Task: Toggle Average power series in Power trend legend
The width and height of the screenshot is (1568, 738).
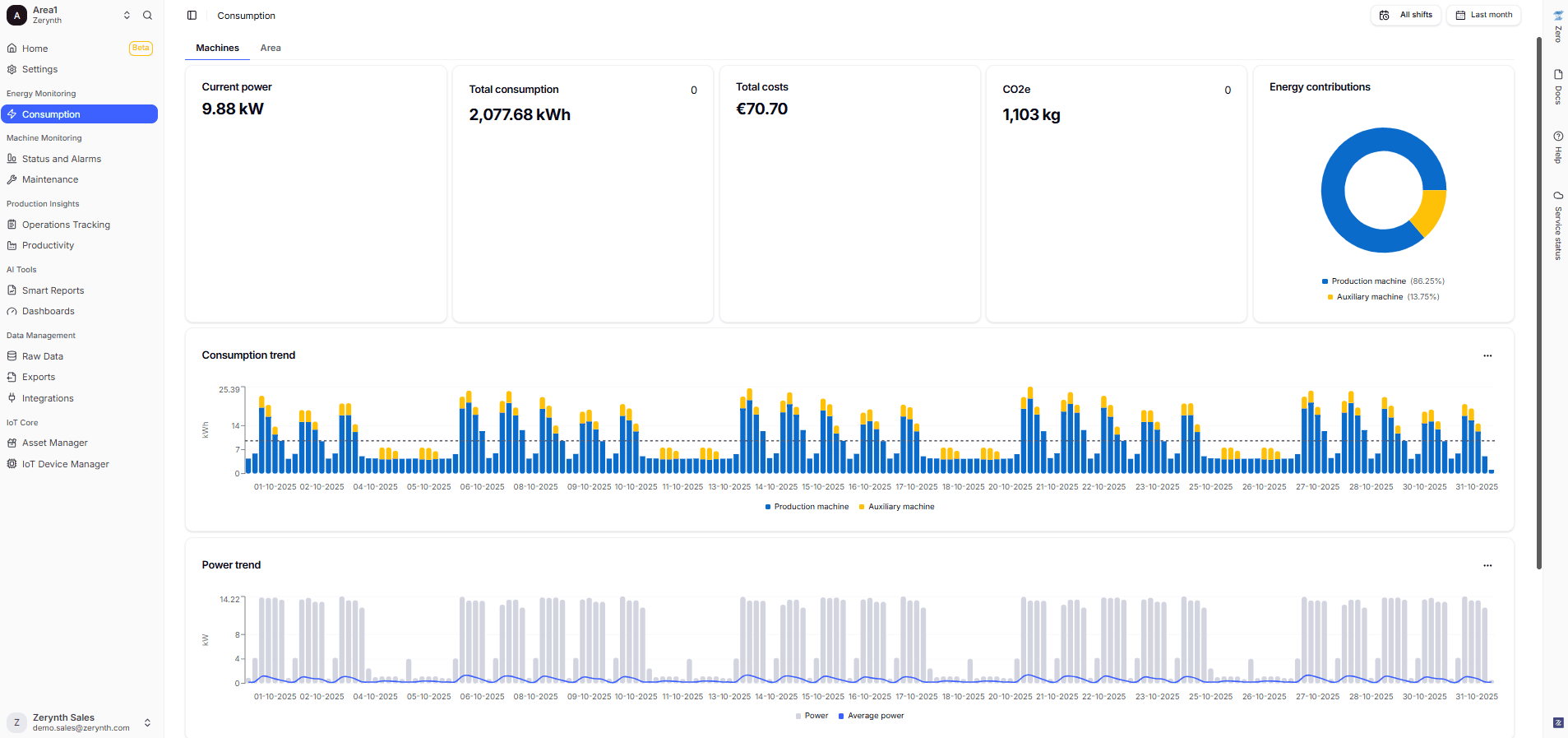Action: pos(871,716)
